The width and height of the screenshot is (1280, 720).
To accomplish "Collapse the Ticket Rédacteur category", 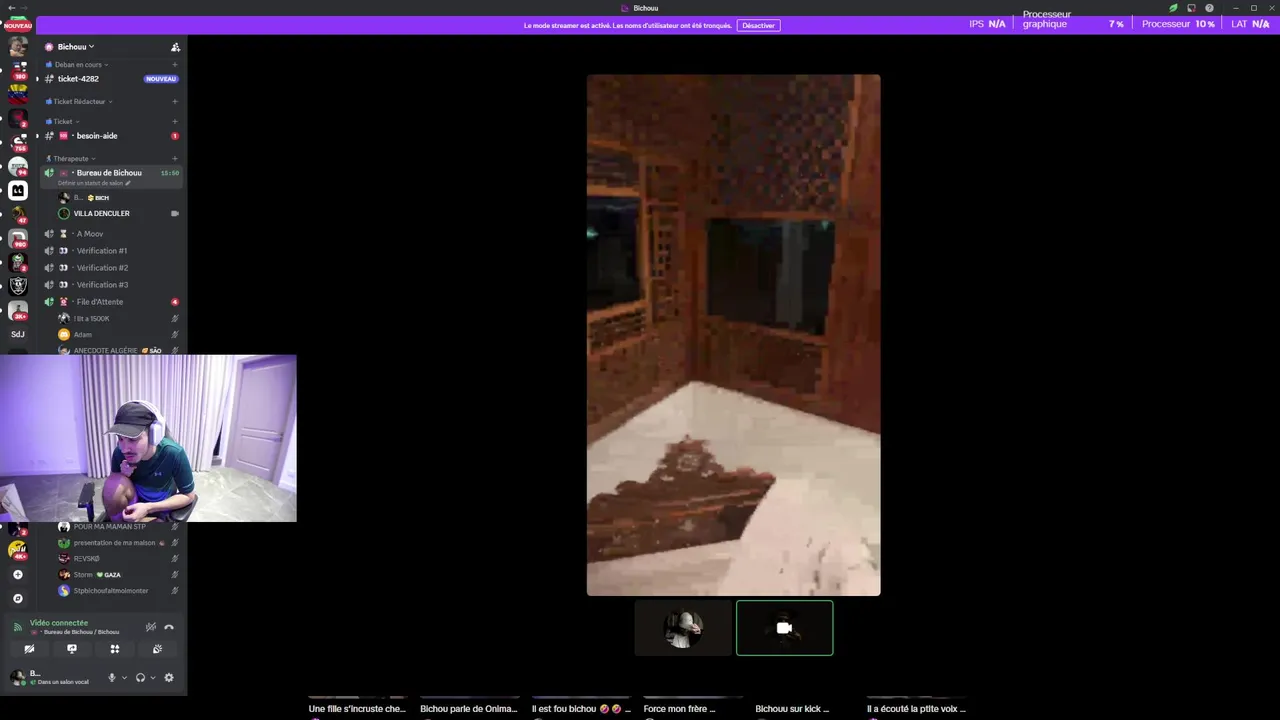I will pyautogui.click(x=82, y=102).
